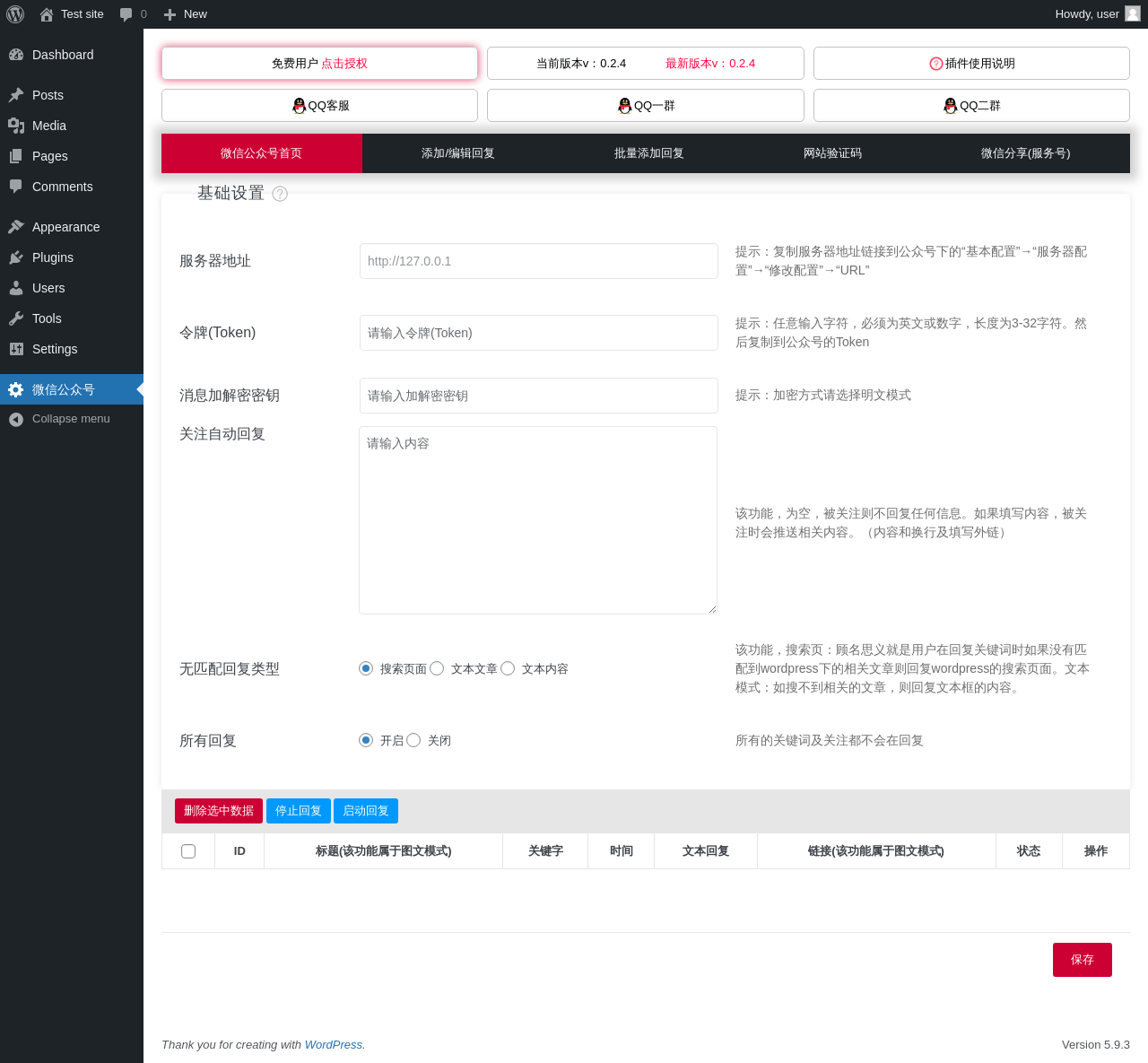
Task: Click the 插件使用说明 question mark icon
Action: [936, 64]
